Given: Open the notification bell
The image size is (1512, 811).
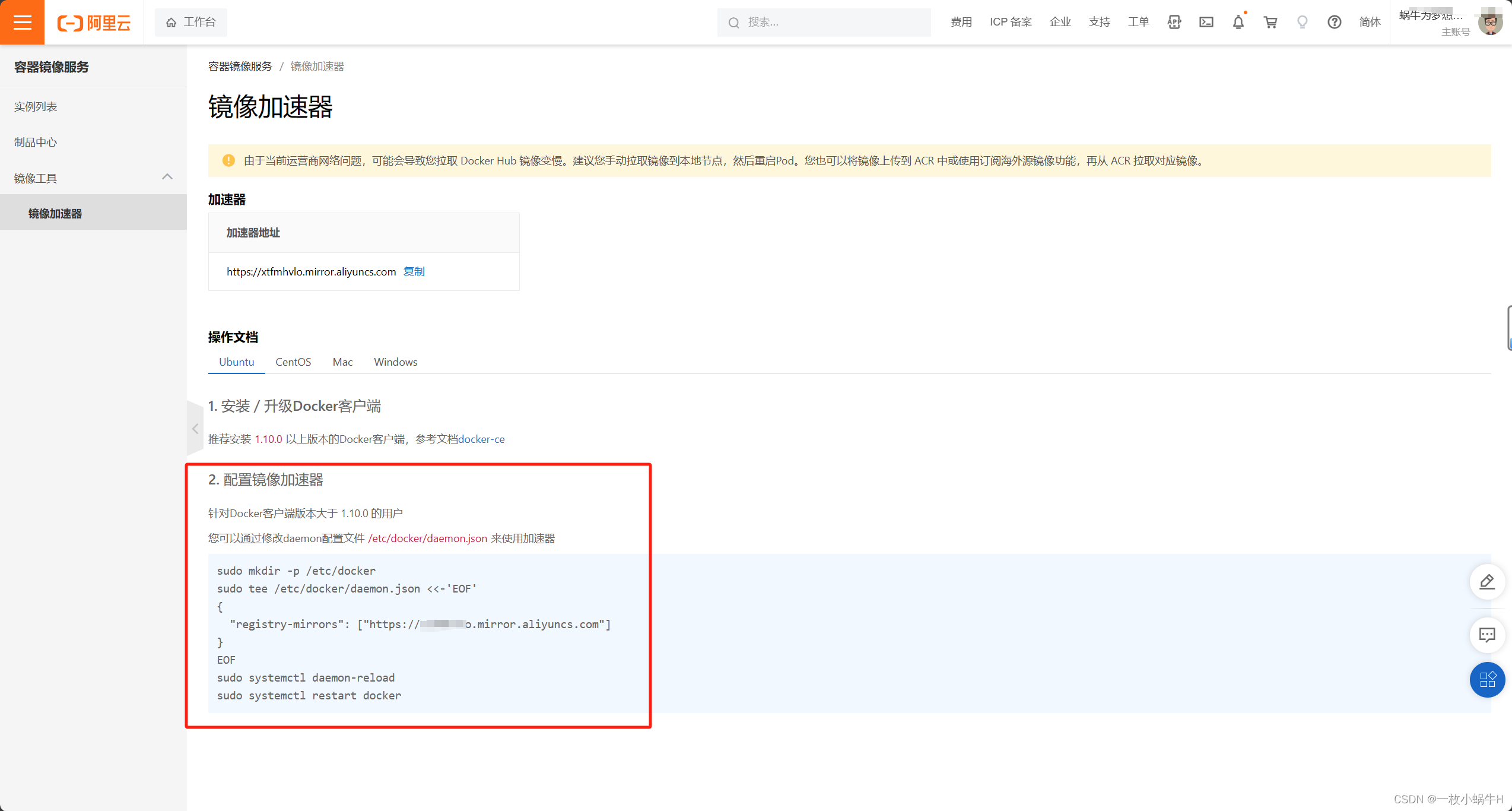Looking at the screenshot, I should click(x=1238, y=22).
